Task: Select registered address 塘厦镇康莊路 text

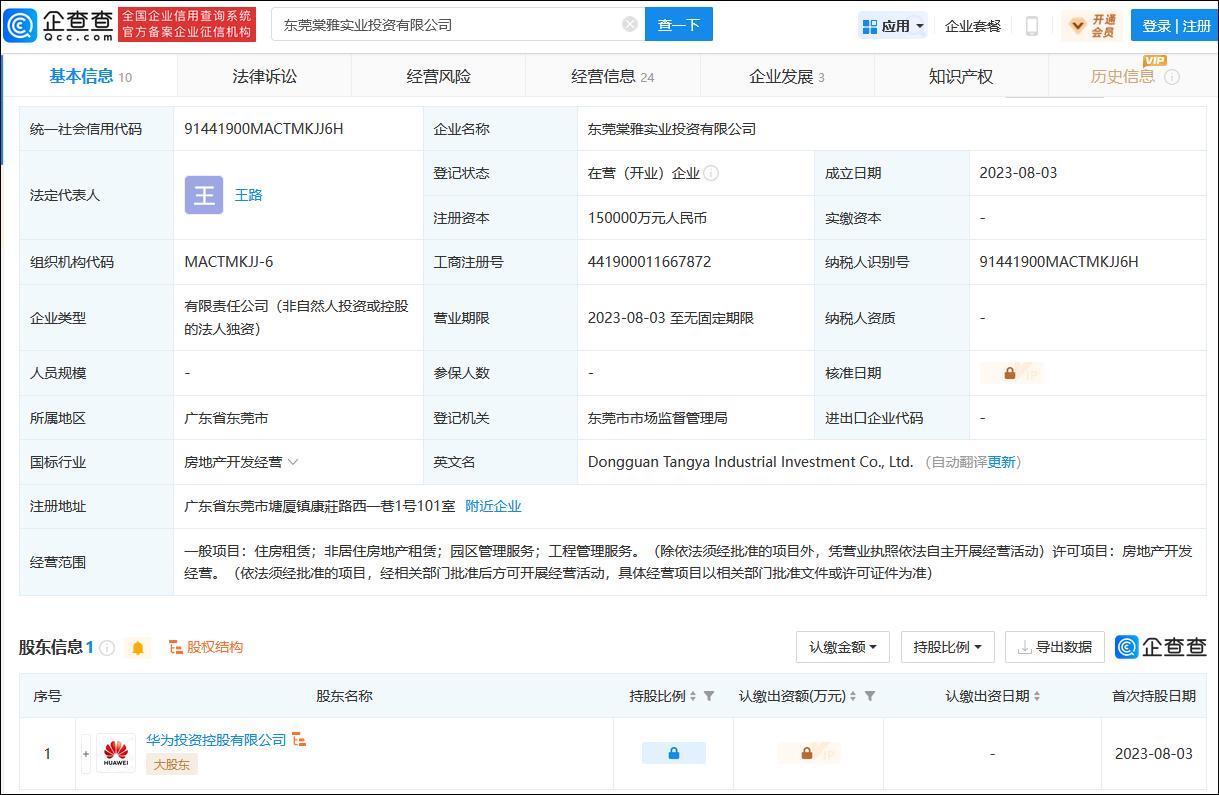Action: pos(320,506)
